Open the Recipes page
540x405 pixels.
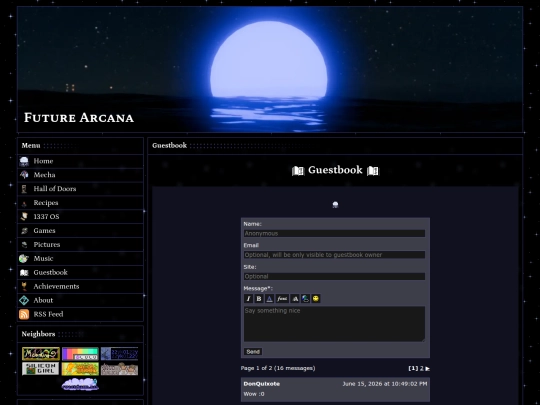tap(46, 203)
